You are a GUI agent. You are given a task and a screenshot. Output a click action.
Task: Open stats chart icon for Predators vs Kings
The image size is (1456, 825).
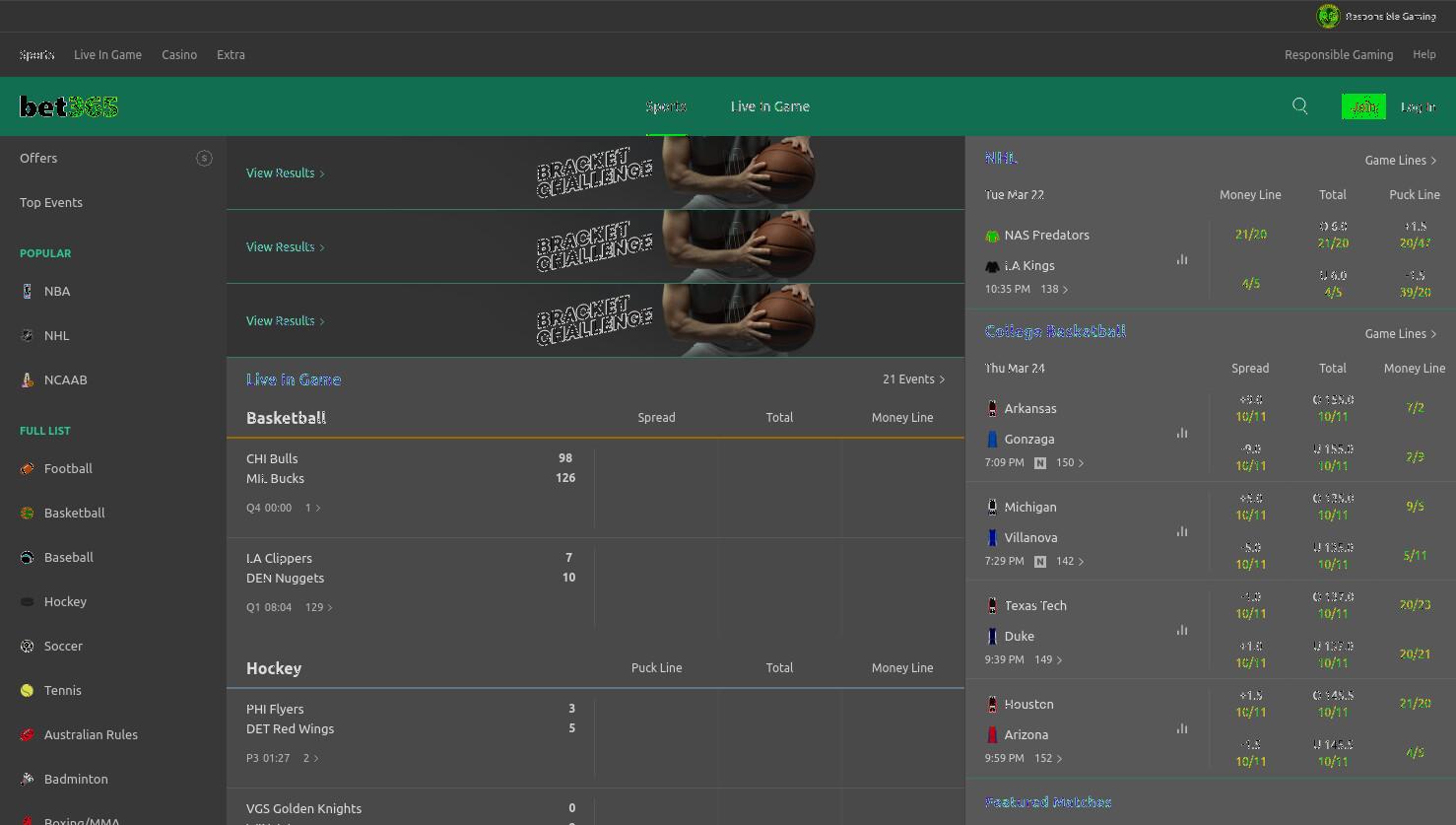tap(1182, 259)
